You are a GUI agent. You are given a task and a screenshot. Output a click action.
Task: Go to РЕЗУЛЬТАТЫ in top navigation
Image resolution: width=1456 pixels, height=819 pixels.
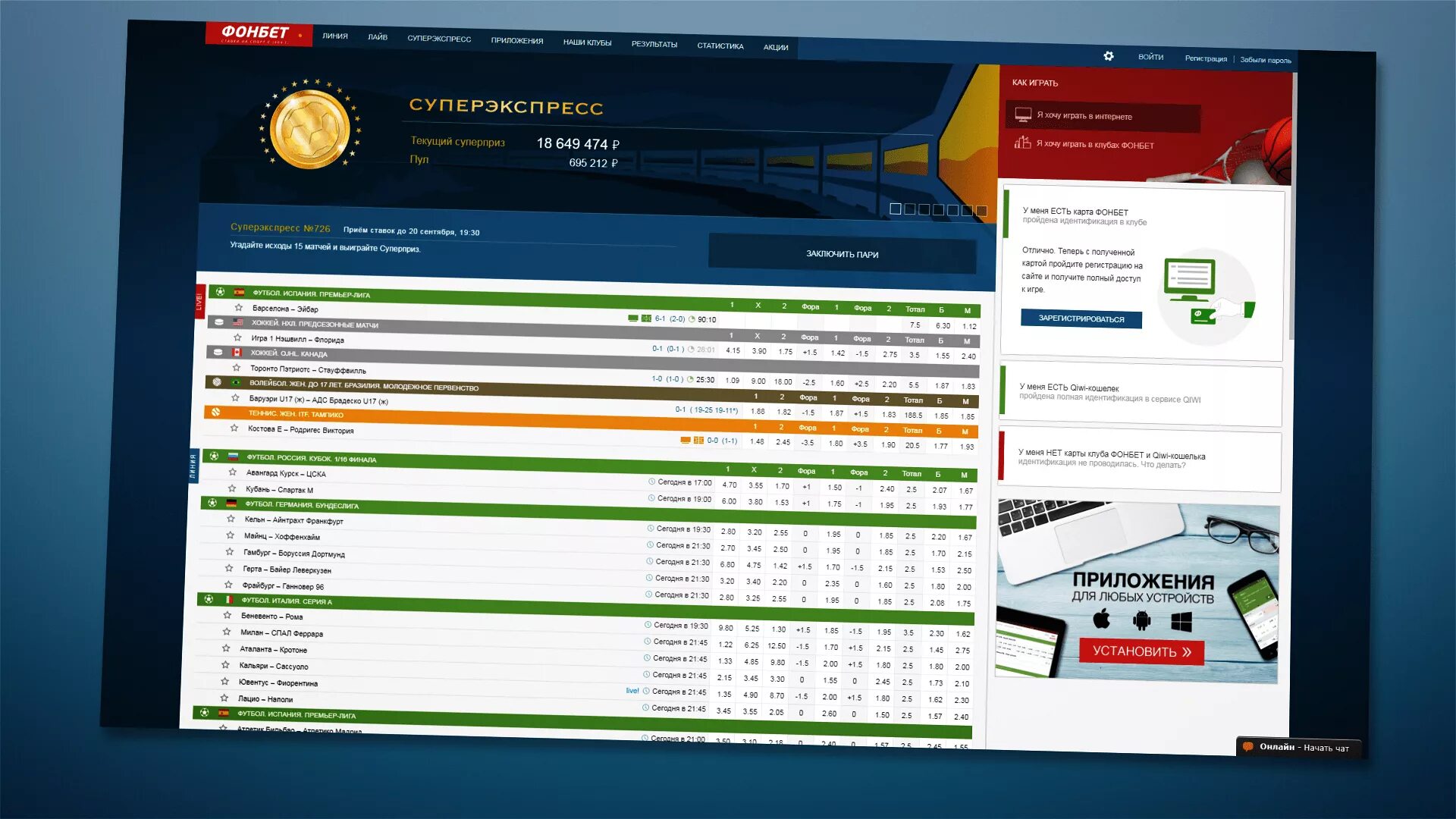(x=654, y=44)
